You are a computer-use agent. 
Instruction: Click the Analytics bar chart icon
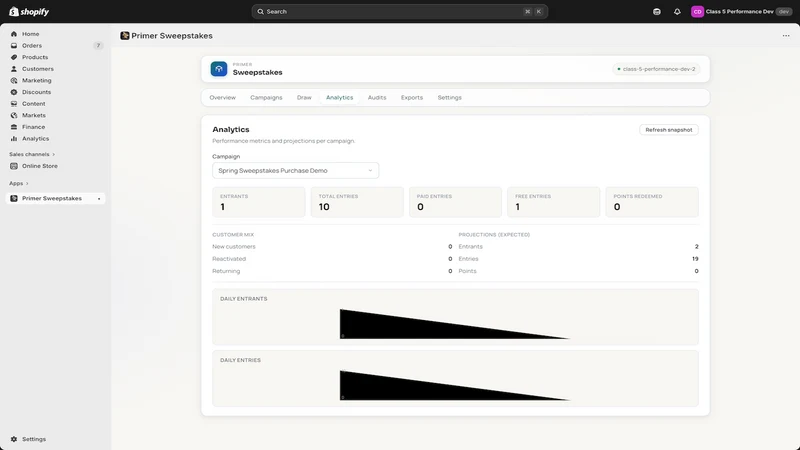pos(14,139)
